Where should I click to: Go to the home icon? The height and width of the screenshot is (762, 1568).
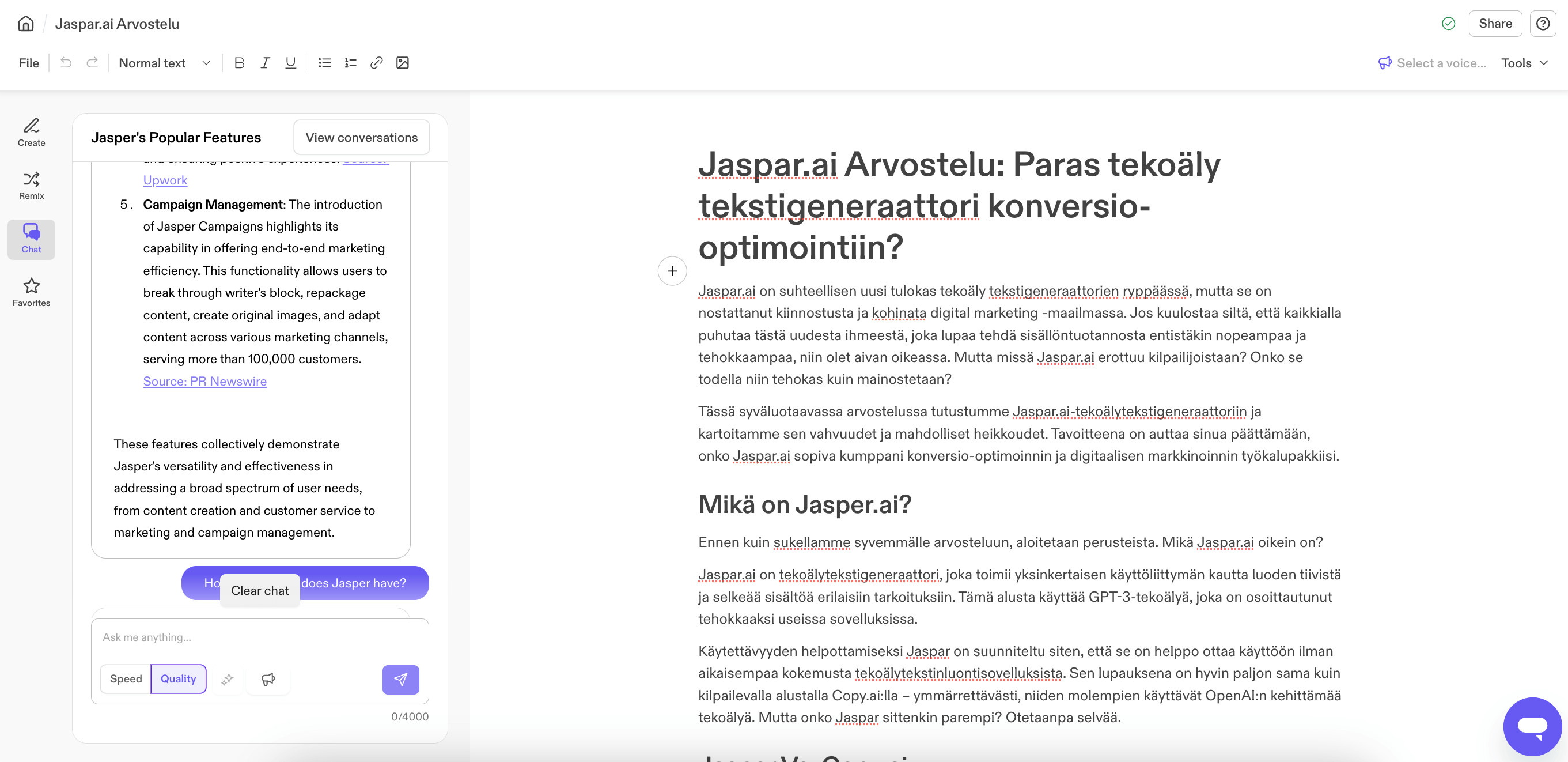[x=25, y=24]
